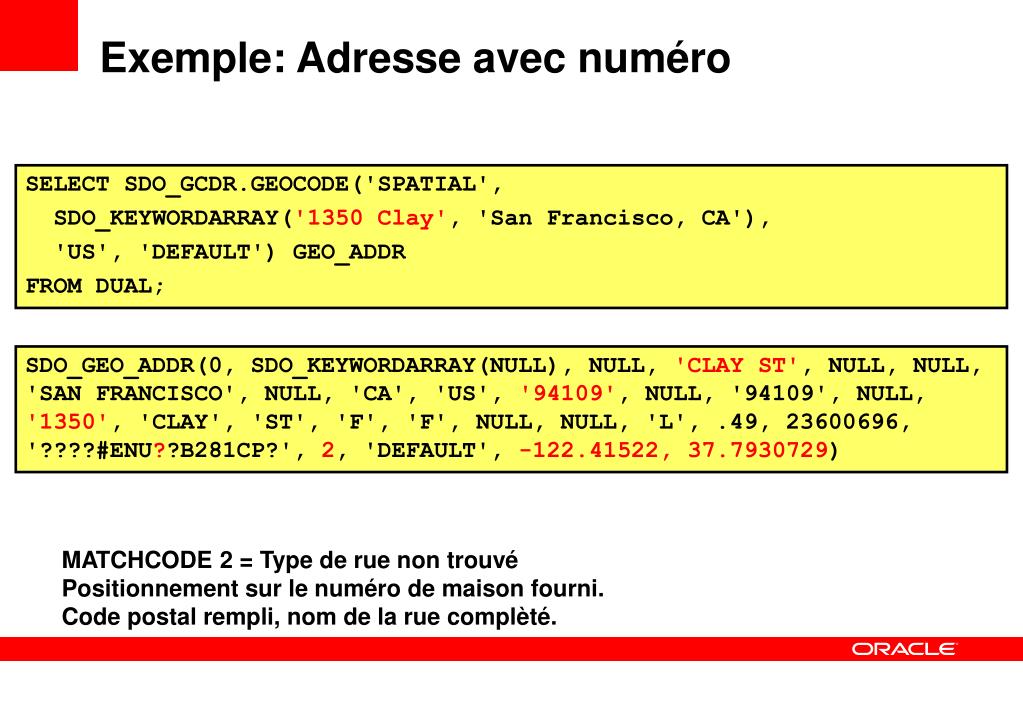
Task: Click the red '94109' postal code
Action: pyautogui.click(x=568, y=393)
